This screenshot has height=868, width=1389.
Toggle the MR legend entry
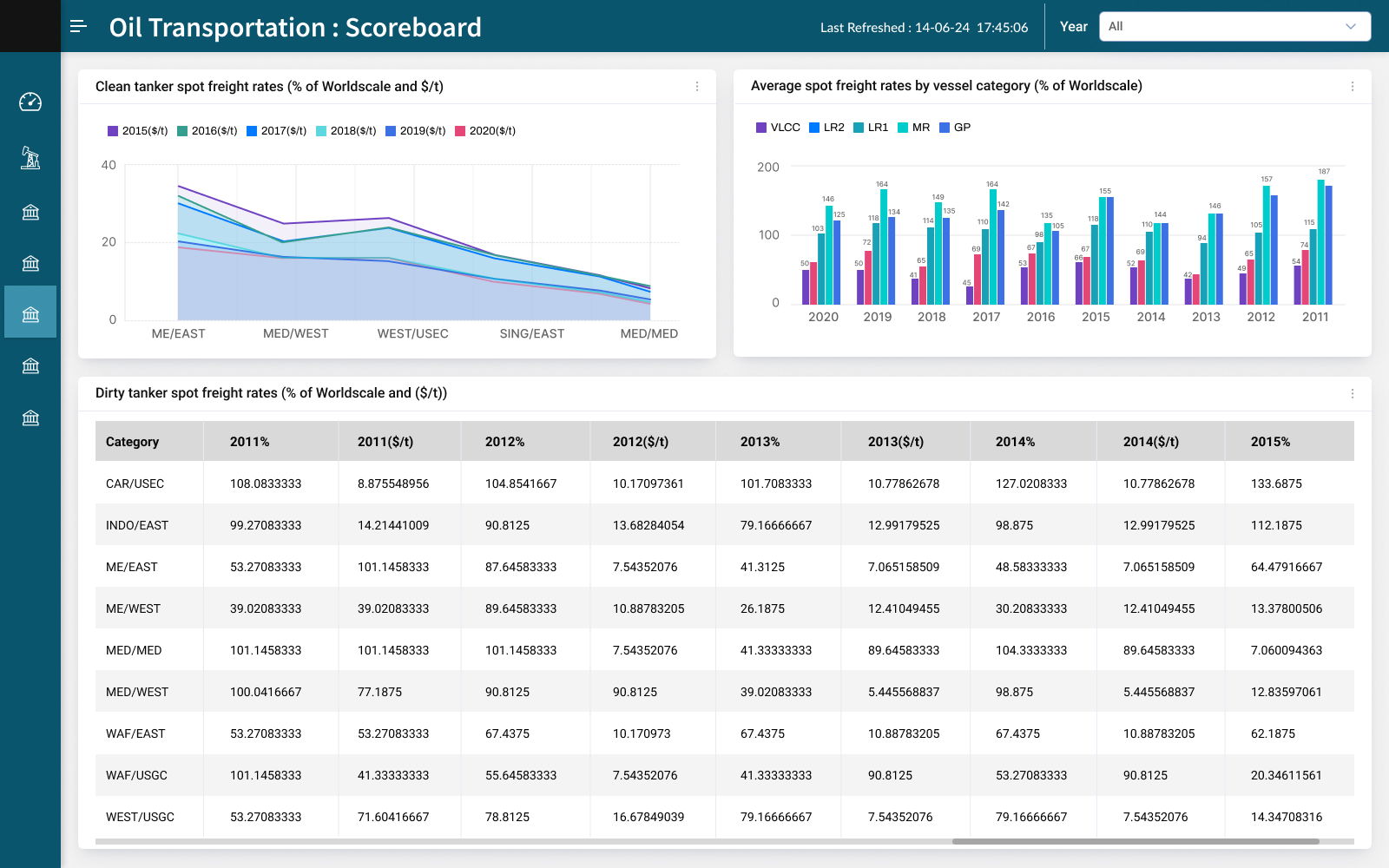tap(913, 128)
